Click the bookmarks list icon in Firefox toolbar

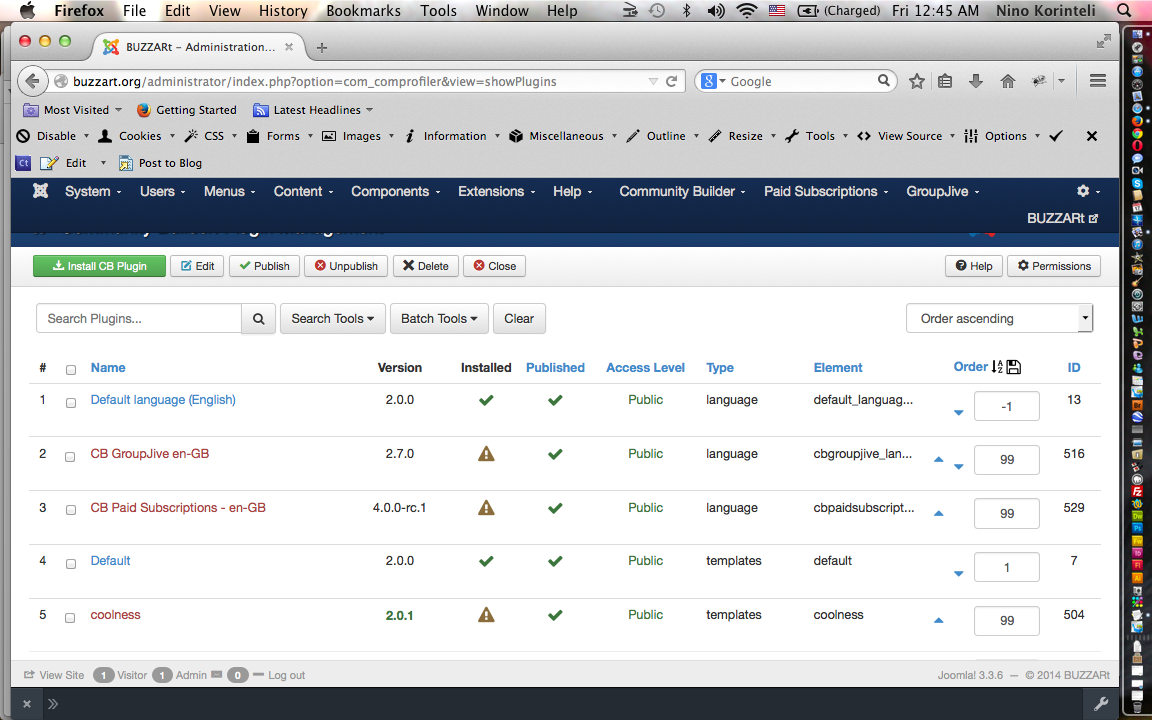coord(946,82)
